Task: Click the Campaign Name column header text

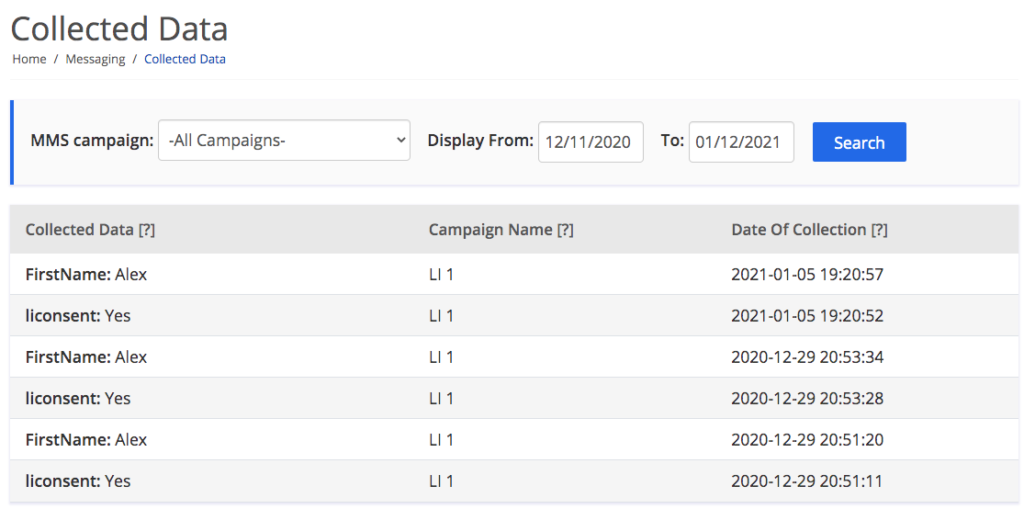Action: coord(490,230)
